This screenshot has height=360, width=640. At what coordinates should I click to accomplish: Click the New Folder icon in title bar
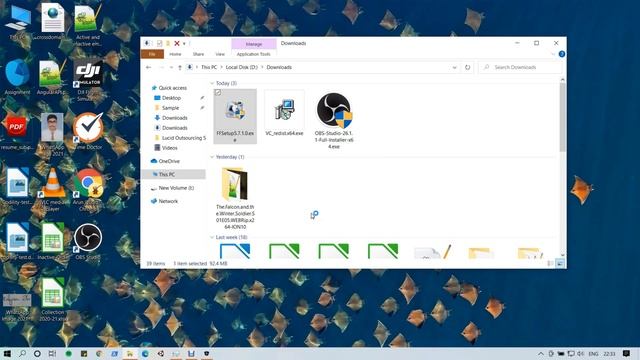168,43
